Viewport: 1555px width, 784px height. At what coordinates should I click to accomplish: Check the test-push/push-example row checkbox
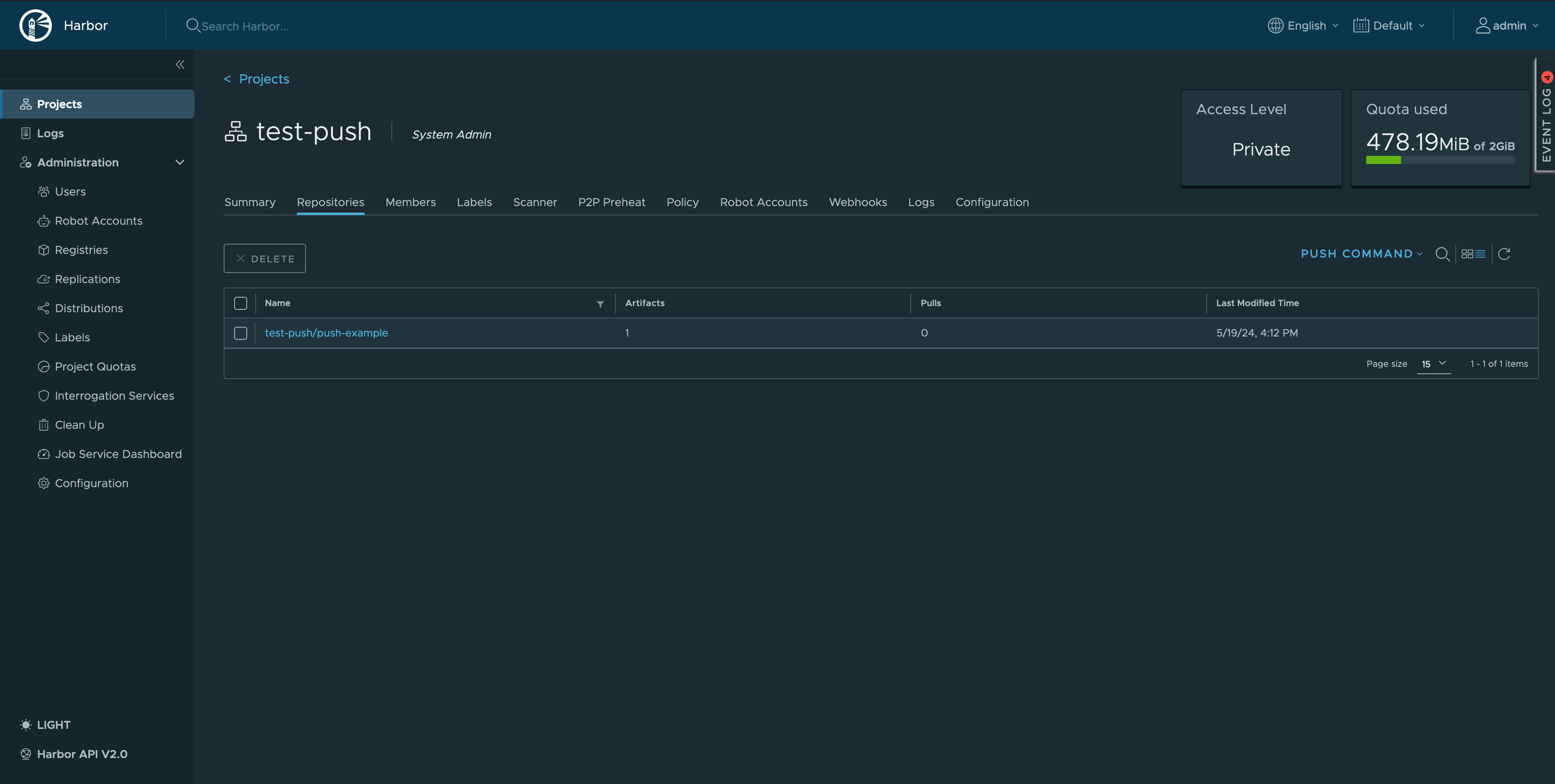[240, 333]
